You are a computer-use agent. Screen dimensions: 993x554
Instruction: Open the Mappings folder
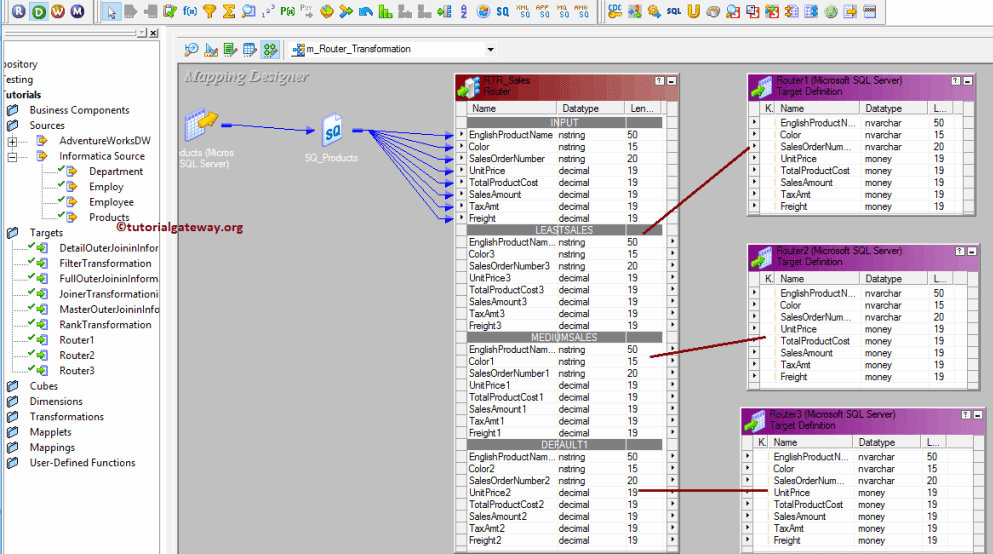point(52,448)
